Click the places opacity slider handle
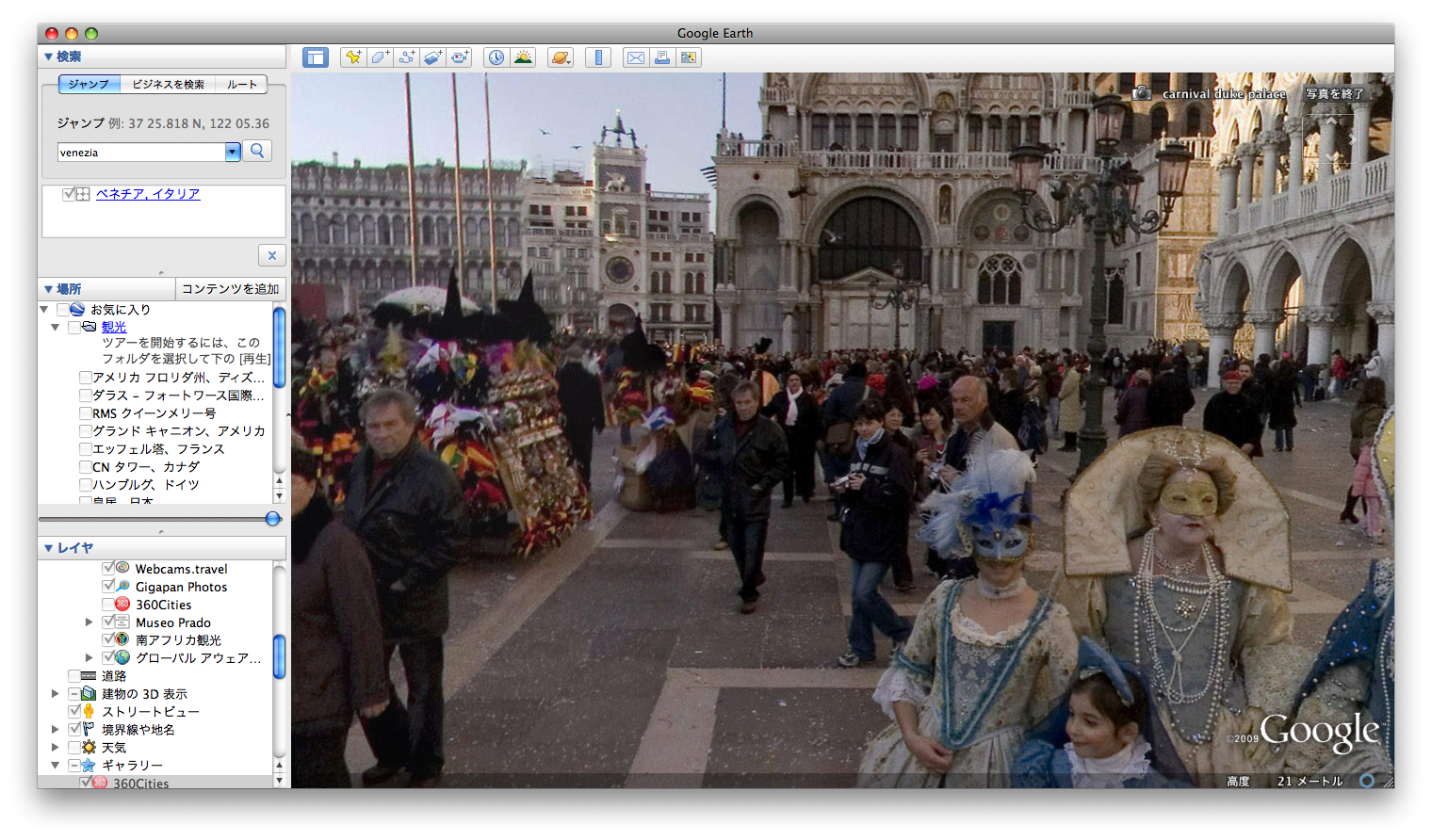Screen dimensions: 1432x840 [x=273, y=519]
